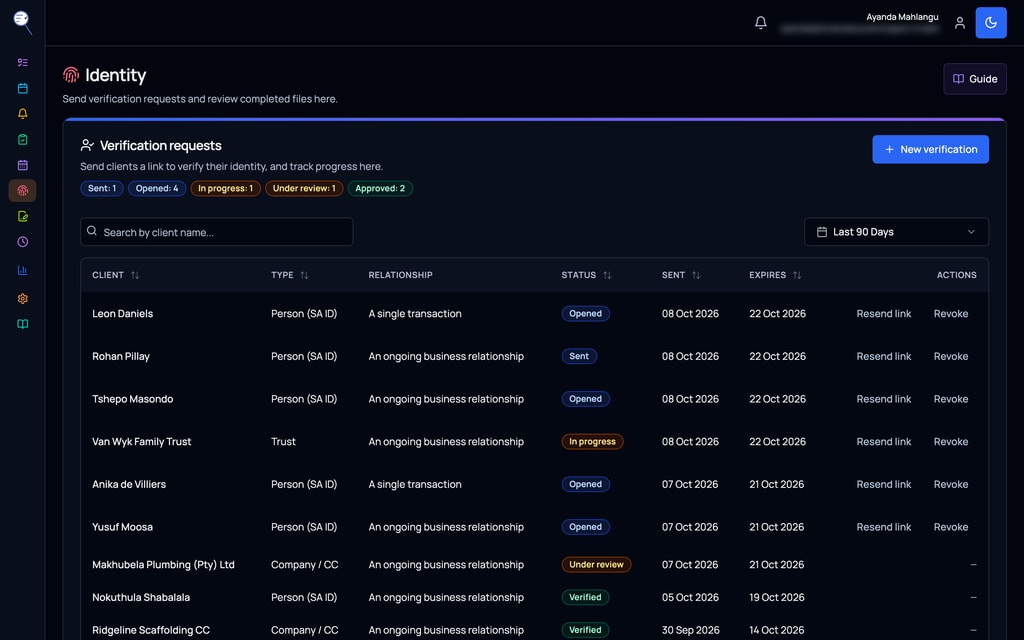The image size is (1024, 640).
Task: Click client Ridgeline Scaffolding CC
Action: [151, 630]
